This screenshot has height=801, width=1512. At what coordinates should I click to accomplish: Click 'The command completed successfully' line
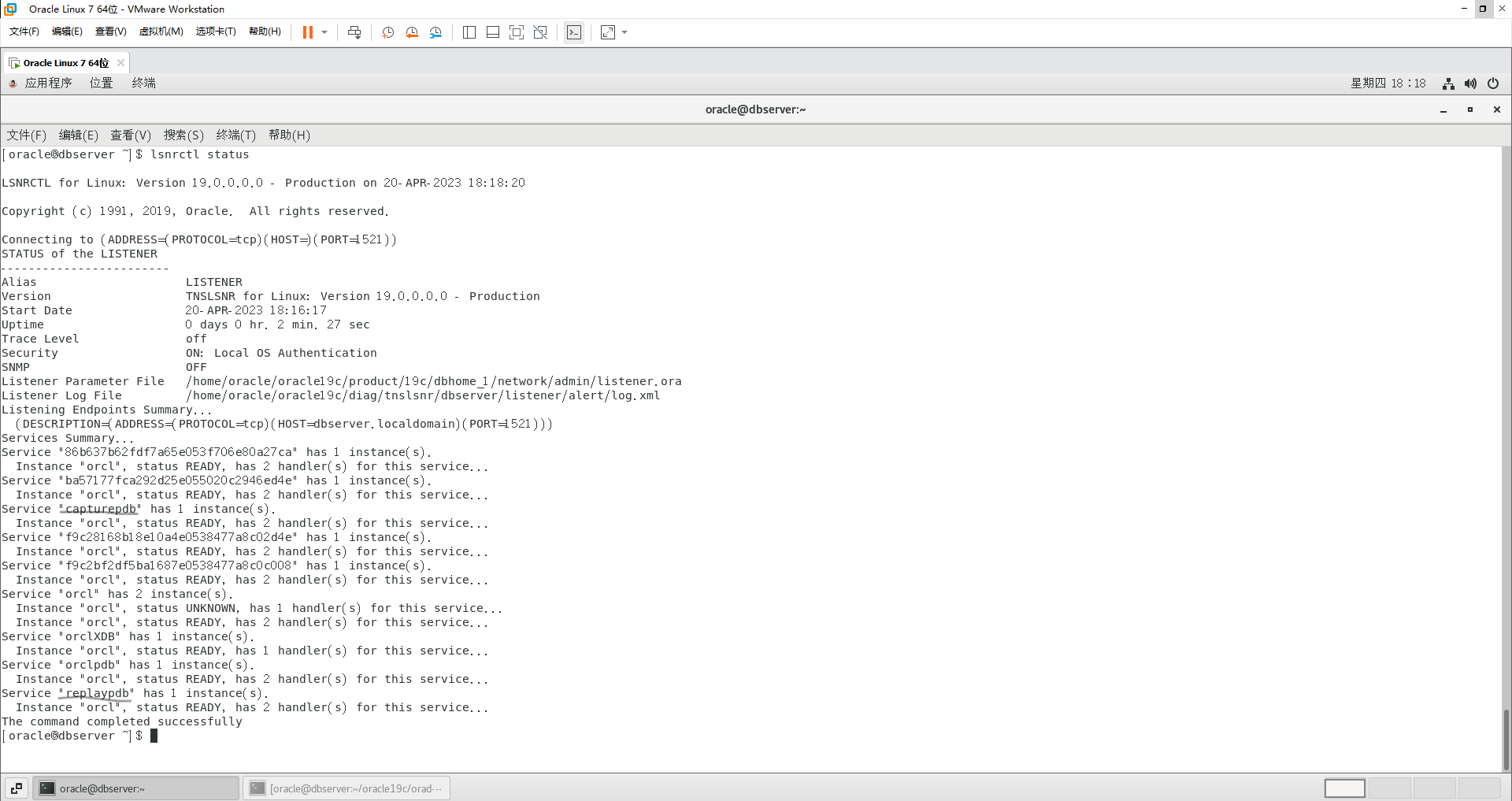tap(122, 721)
